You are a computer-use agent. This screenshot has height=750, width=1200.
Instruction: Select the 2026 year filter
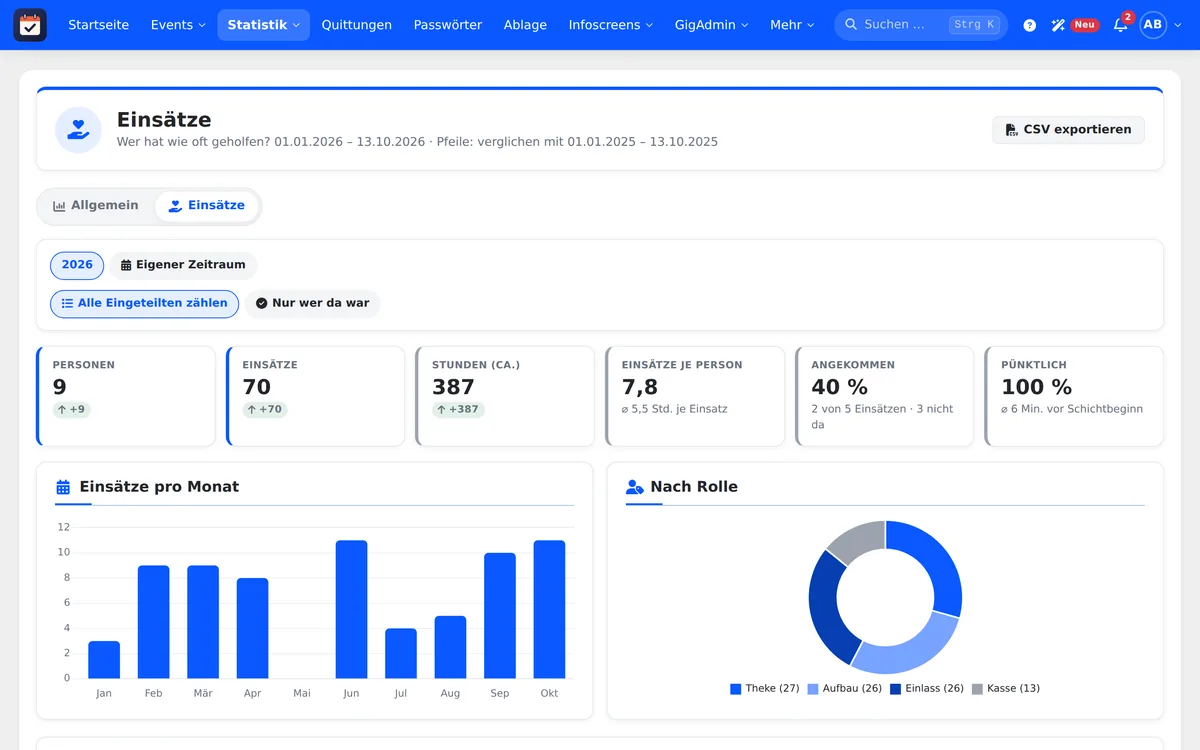point(77,265)
